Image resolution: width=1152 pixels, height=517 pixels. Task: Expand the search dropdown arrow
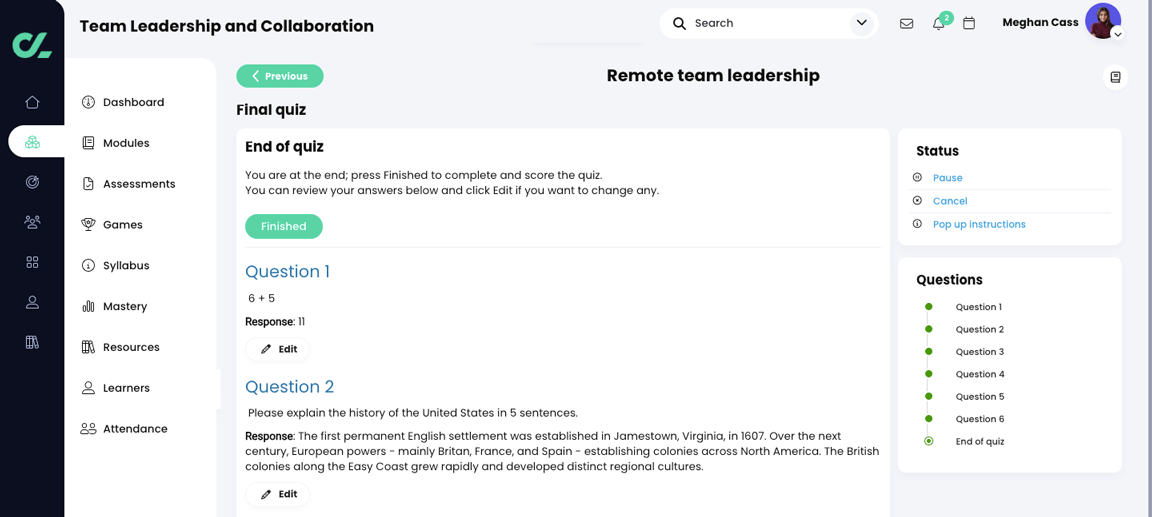(861, 23)
